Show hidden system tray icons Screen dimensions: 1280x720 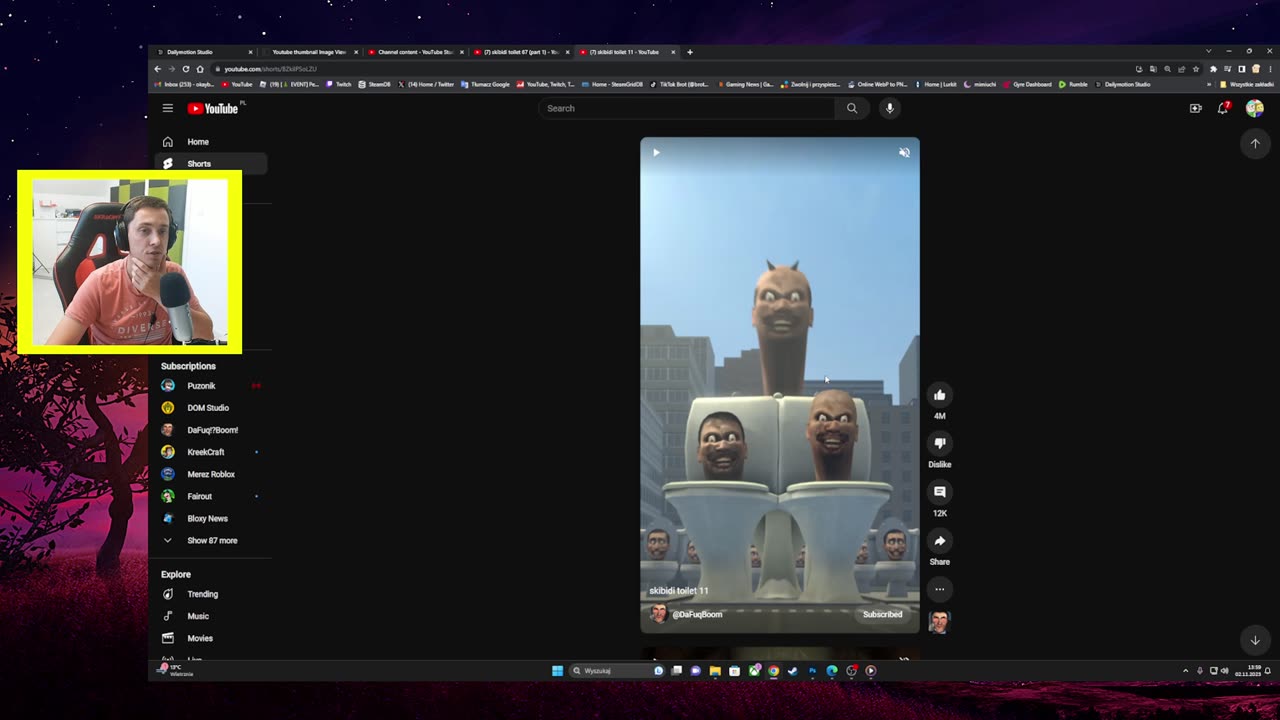pyautogui.click(x=1185, y=671)
